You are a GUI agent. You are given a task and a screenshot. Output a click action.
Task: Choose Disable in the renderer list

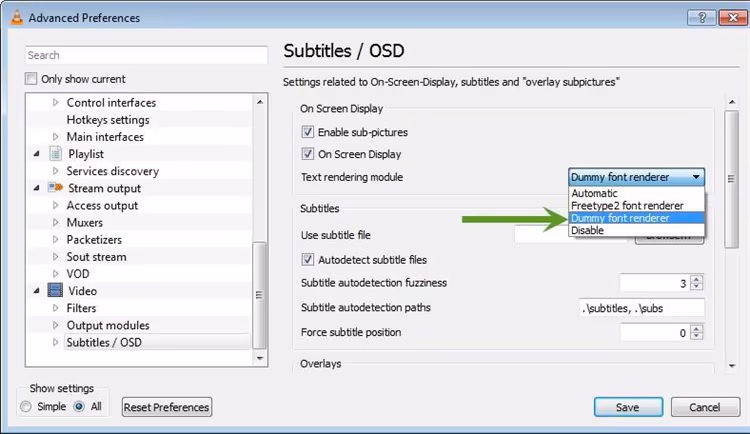[637, 230]
